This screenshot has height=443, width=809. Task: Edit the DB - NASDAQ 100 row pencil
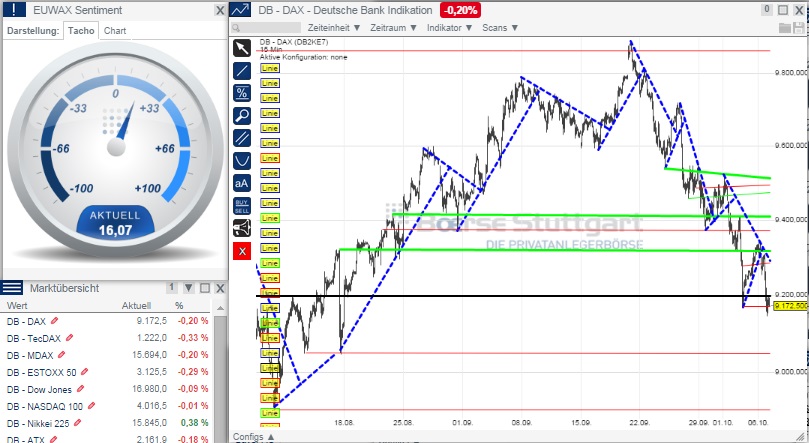(91, 406)
